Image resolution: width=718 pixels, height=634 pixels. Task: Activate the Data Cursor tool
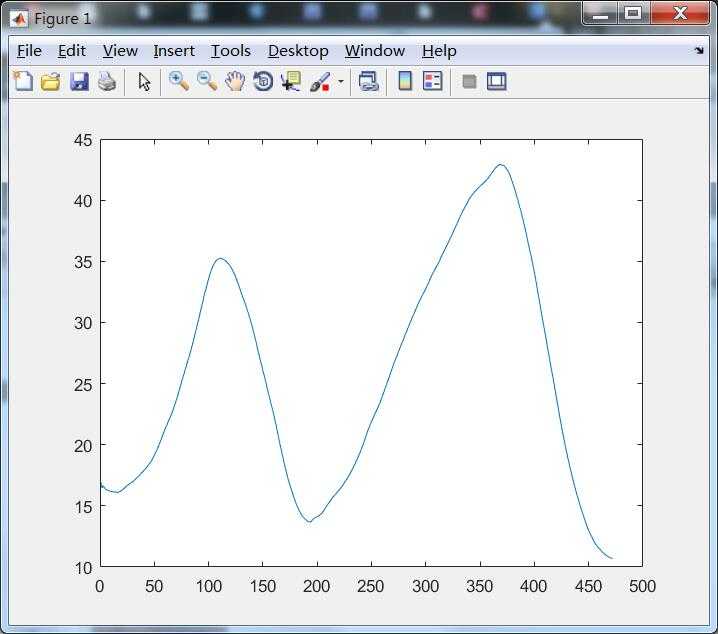[x=291, y=81]
